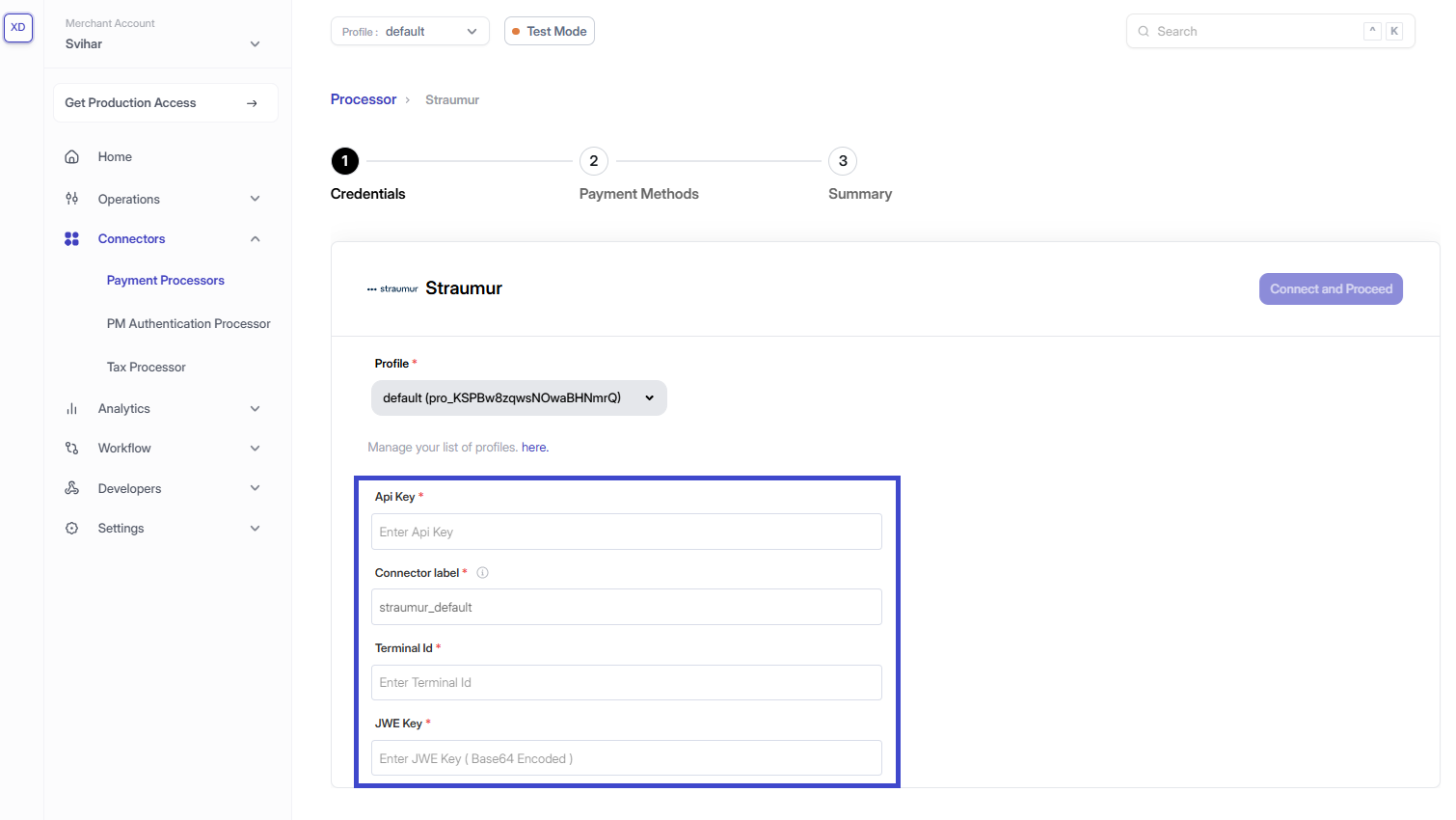Click the Straumur logo

(392, 288)
